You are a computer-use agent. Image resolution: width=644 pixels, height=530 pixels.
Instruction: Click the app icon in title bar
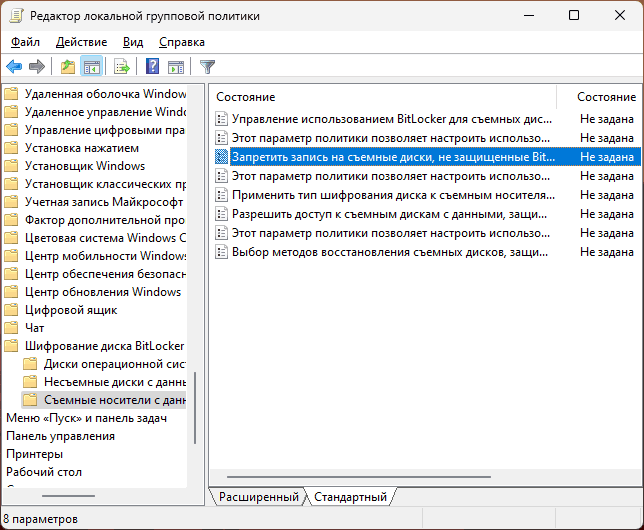tap(16, 16)
